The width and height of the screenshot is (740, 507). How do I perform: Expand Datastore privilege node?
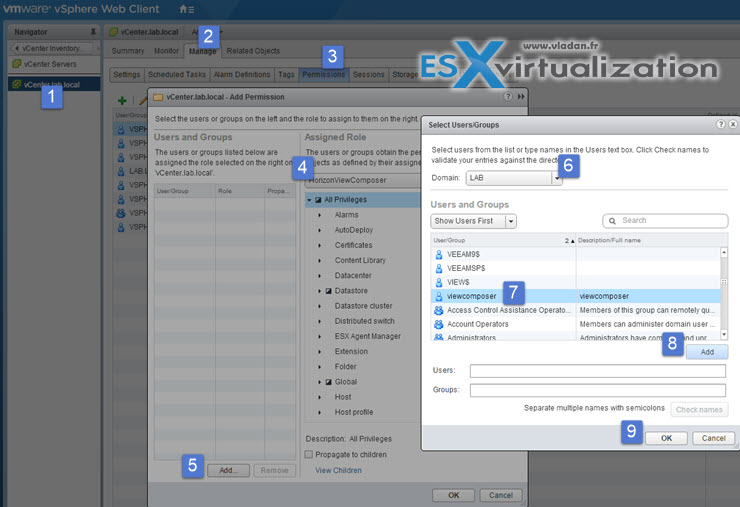tap(320, 291)
